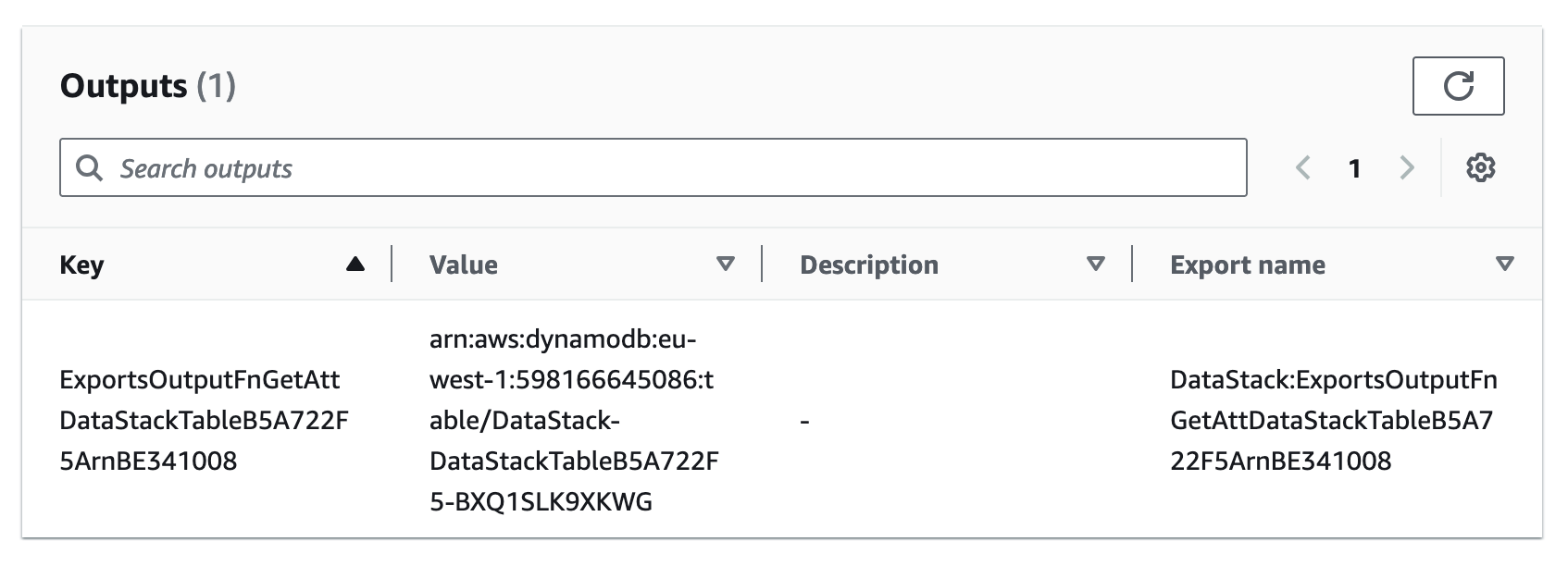The width and height of the screenshot is (1568, 566).
Task: Select the Description column header
Action: pos(868,265)
